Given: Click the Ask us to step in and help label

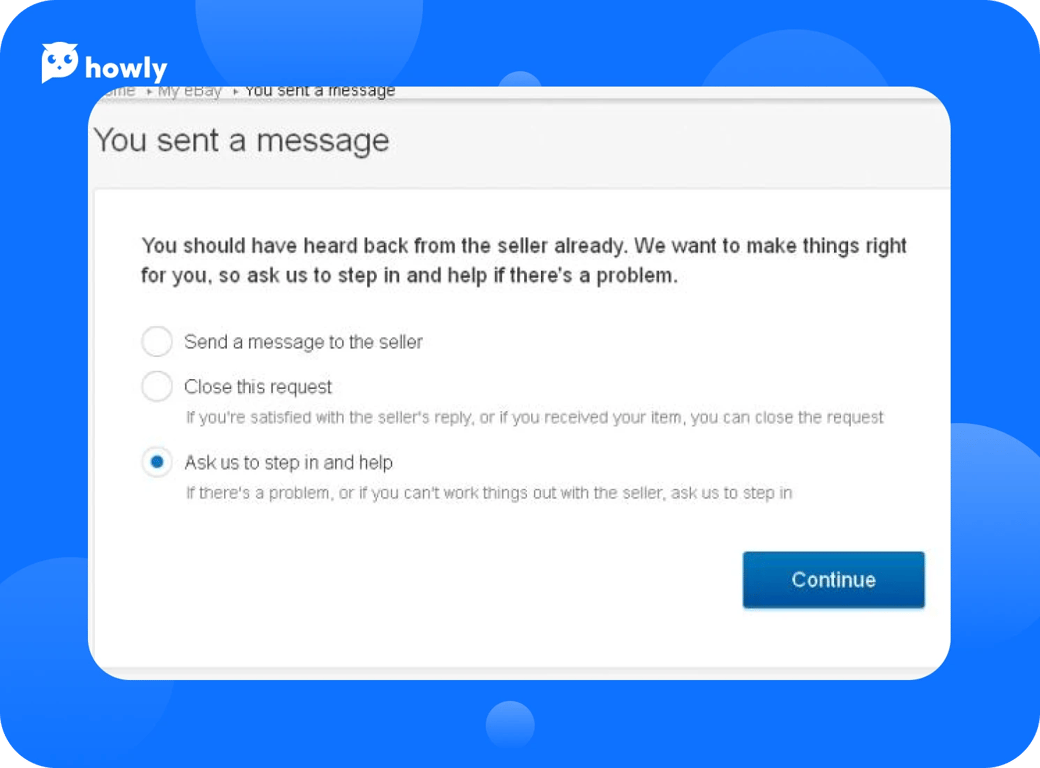Looking at the screenshot, I should [x=288, y=463].
